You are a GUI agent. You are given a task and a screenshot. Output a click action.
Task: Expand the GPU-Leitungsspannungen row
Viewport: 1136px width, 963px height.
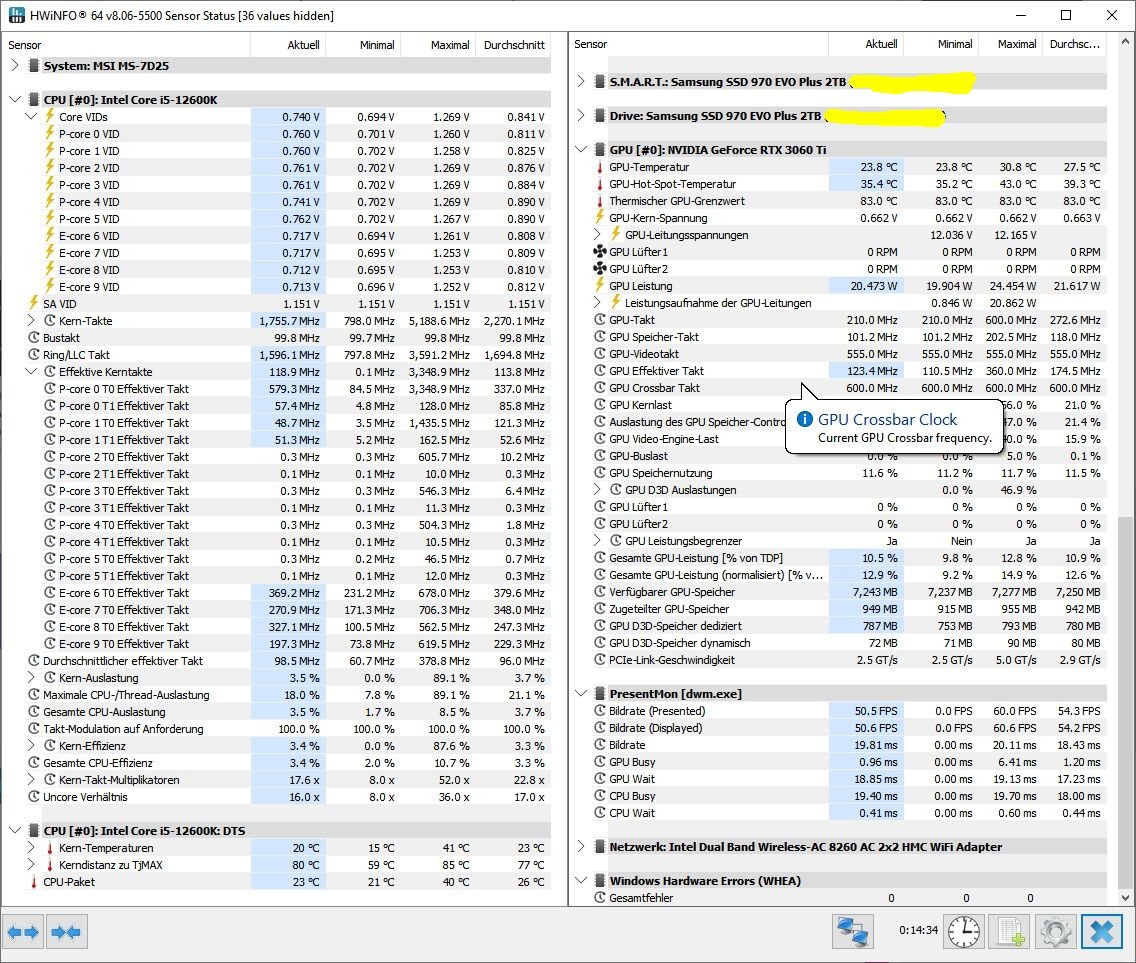598,234
